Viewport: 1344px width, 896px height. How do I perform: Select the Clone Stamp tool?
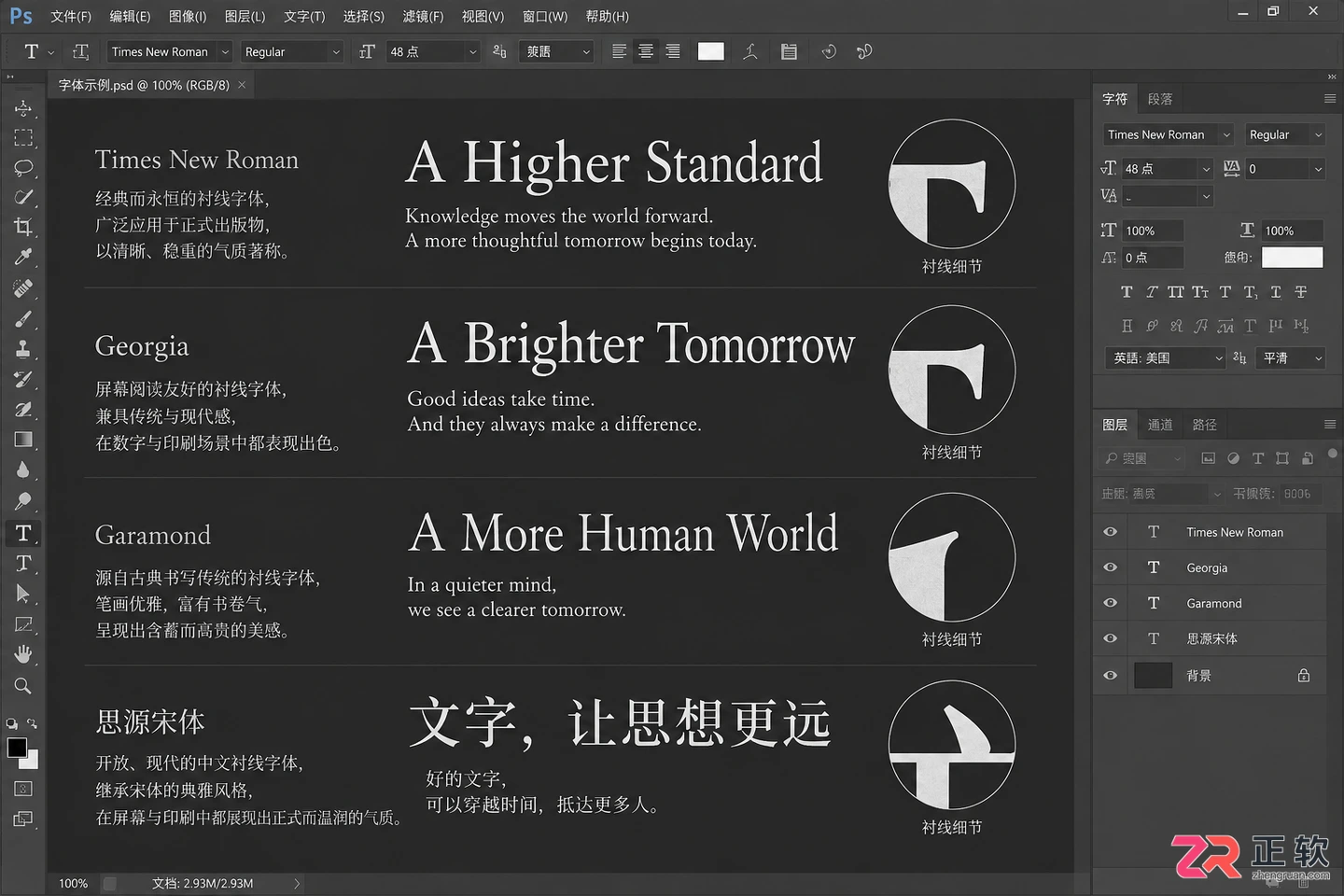23,349
